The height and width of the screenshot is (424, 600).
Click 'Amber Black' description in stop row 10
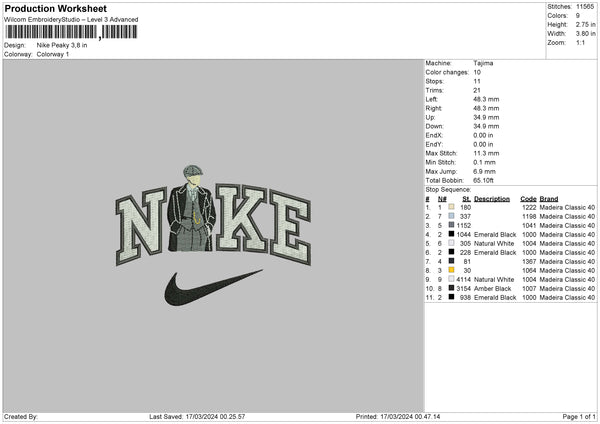click(492, 289)
